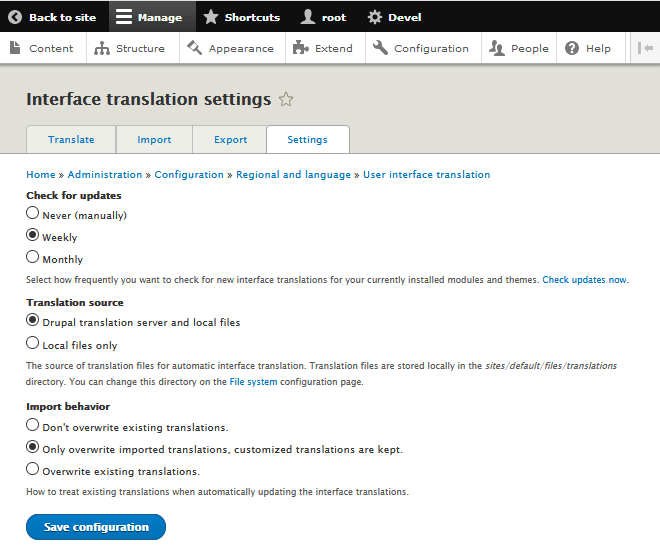Click the Devel gear icon
The width and height of the screenshot is (660, 550).
[375, 17]
